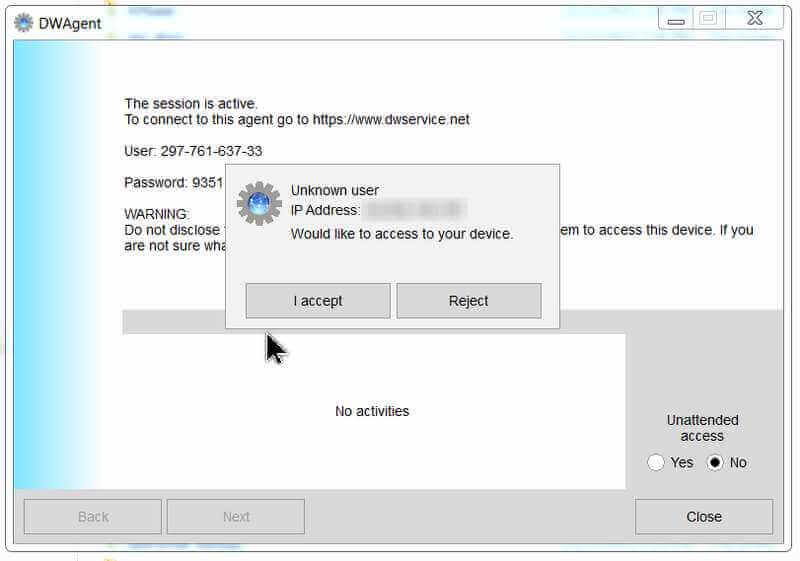
Task: Click the 'The session is active.' text
Action: tap(191, 104)
